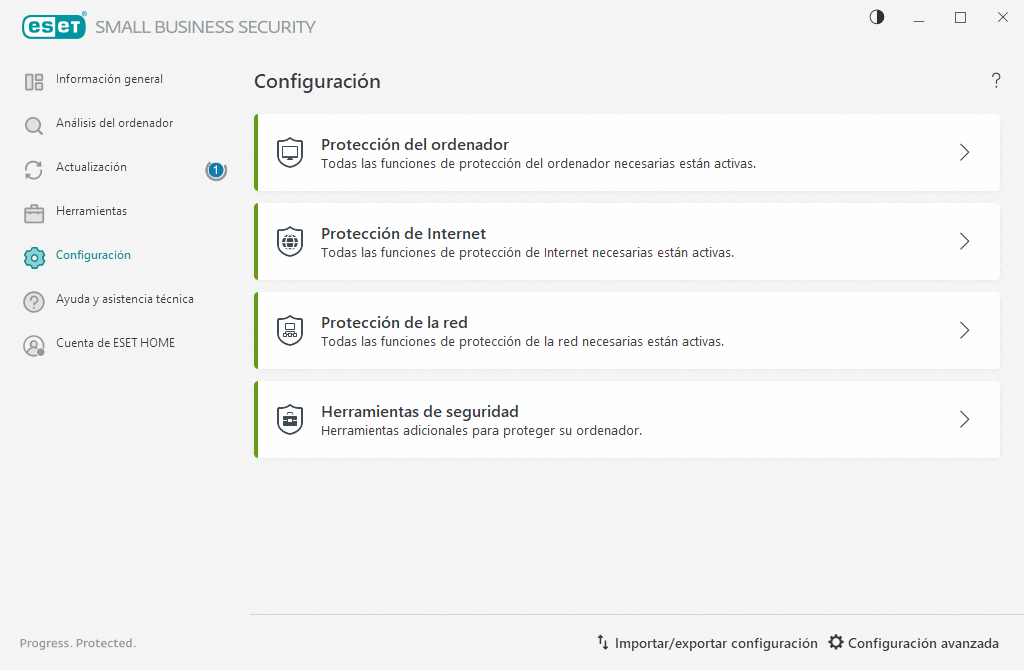Click the Actualización notification badge showing 1

[215, 170]
